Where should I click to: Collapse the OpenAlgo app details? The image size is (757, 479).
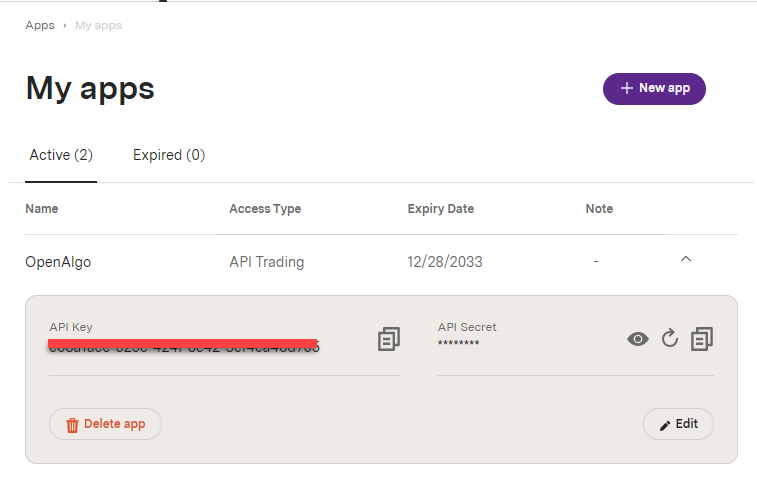coord(685,260)
